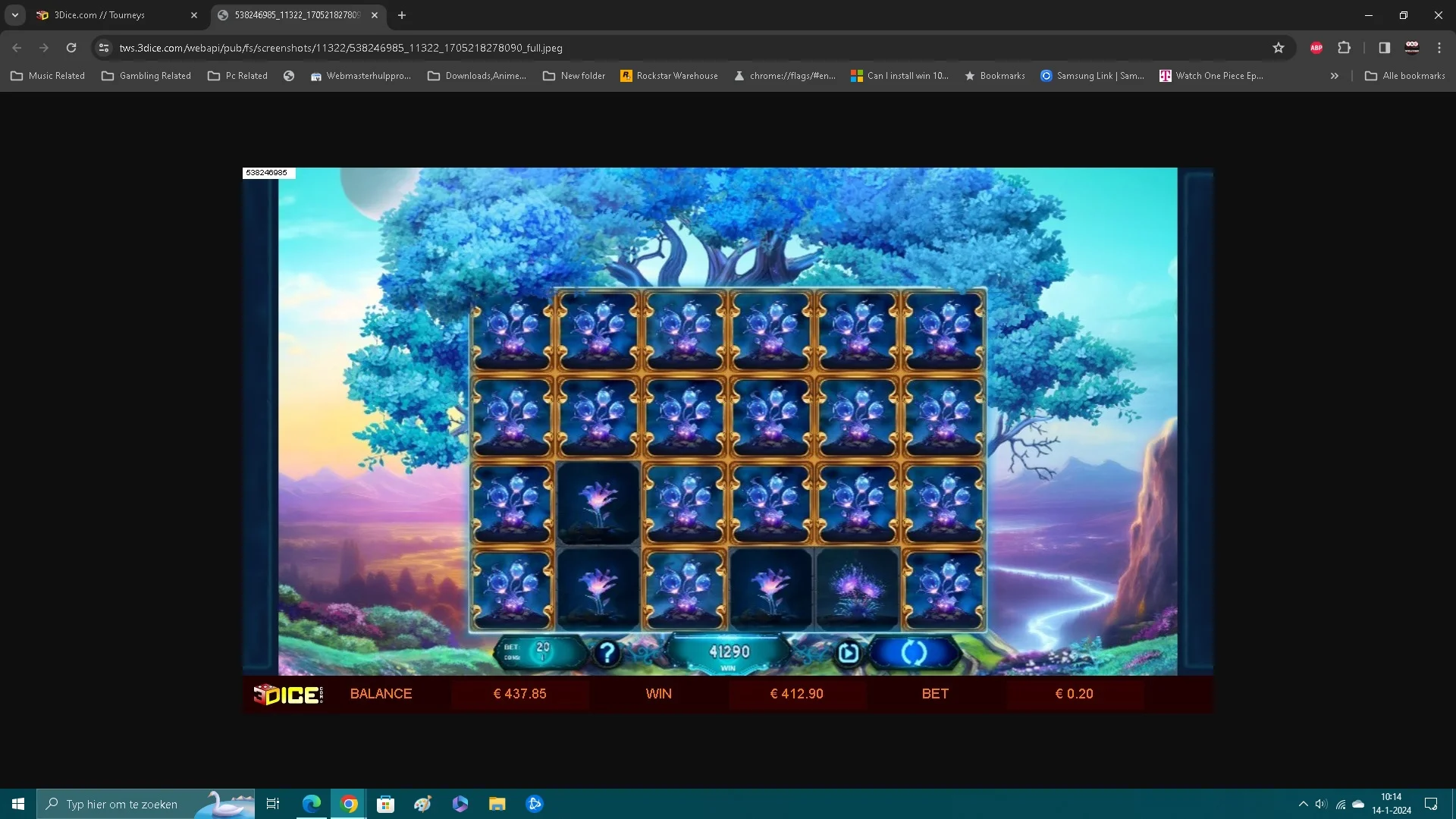Open the Paint palette app in taskbar
1456x819 pixels.
point(423,804)
